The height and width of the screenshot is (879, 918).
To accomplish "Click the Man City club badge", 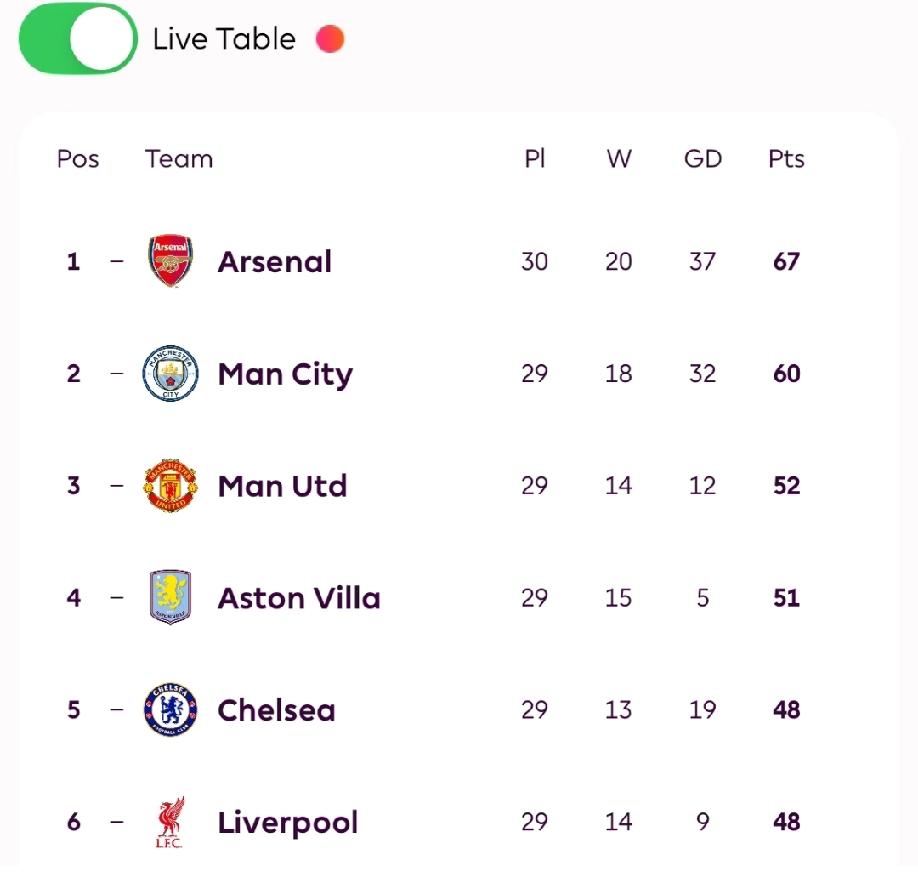I will (170, 374).
